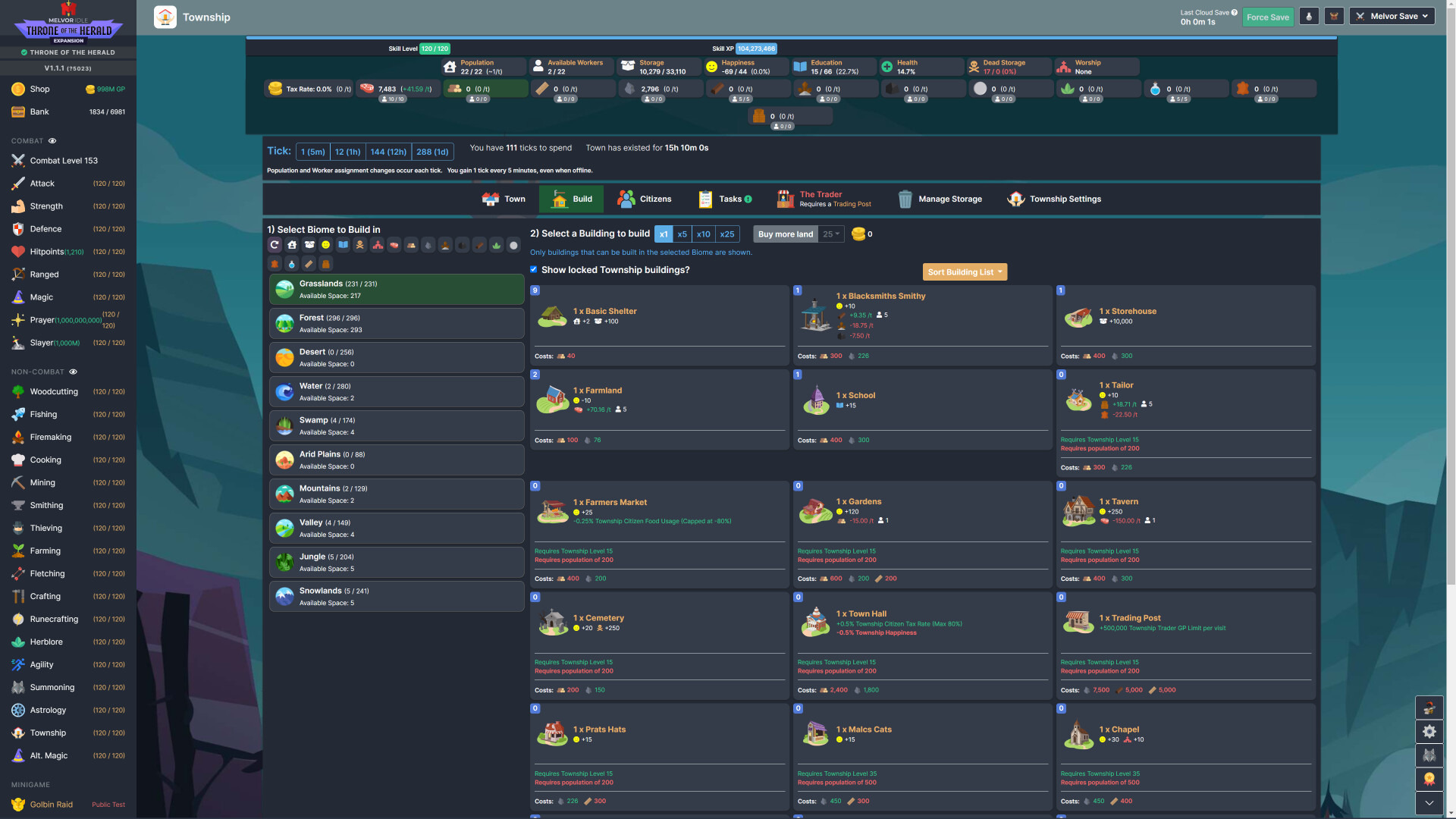The width and height of the screenshot is (1456, 819).
Task: Uncheck Show locked Township buildings
Action: pyautogui.click(x=534, y=269)
